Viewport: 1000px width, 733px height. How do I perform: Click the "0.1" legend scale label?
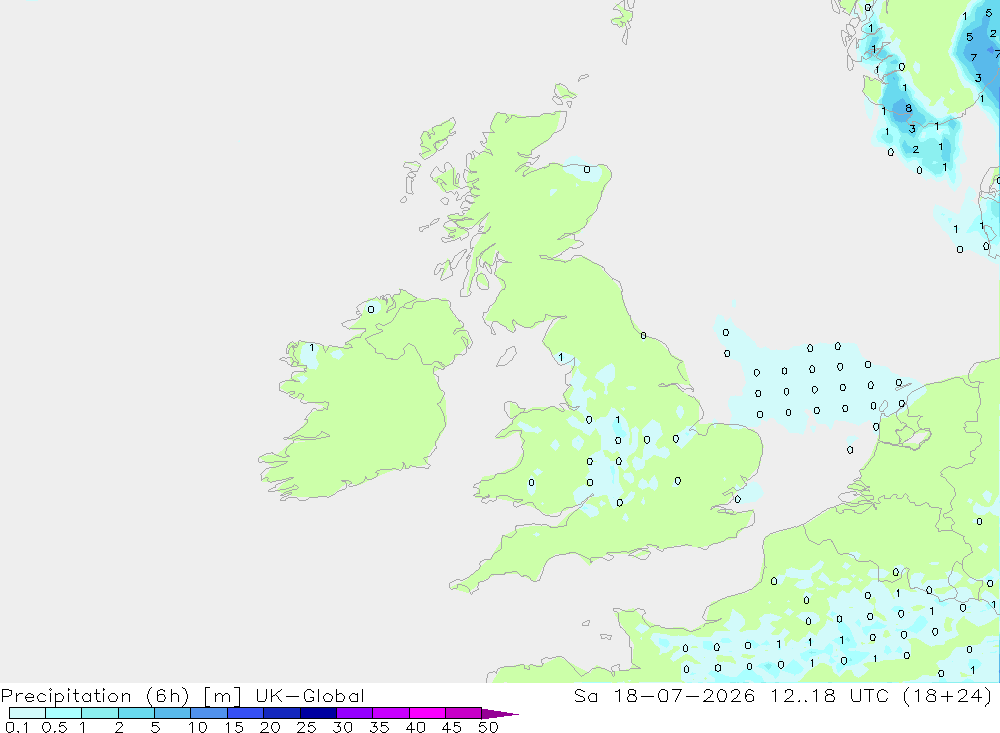pos(17,727)
